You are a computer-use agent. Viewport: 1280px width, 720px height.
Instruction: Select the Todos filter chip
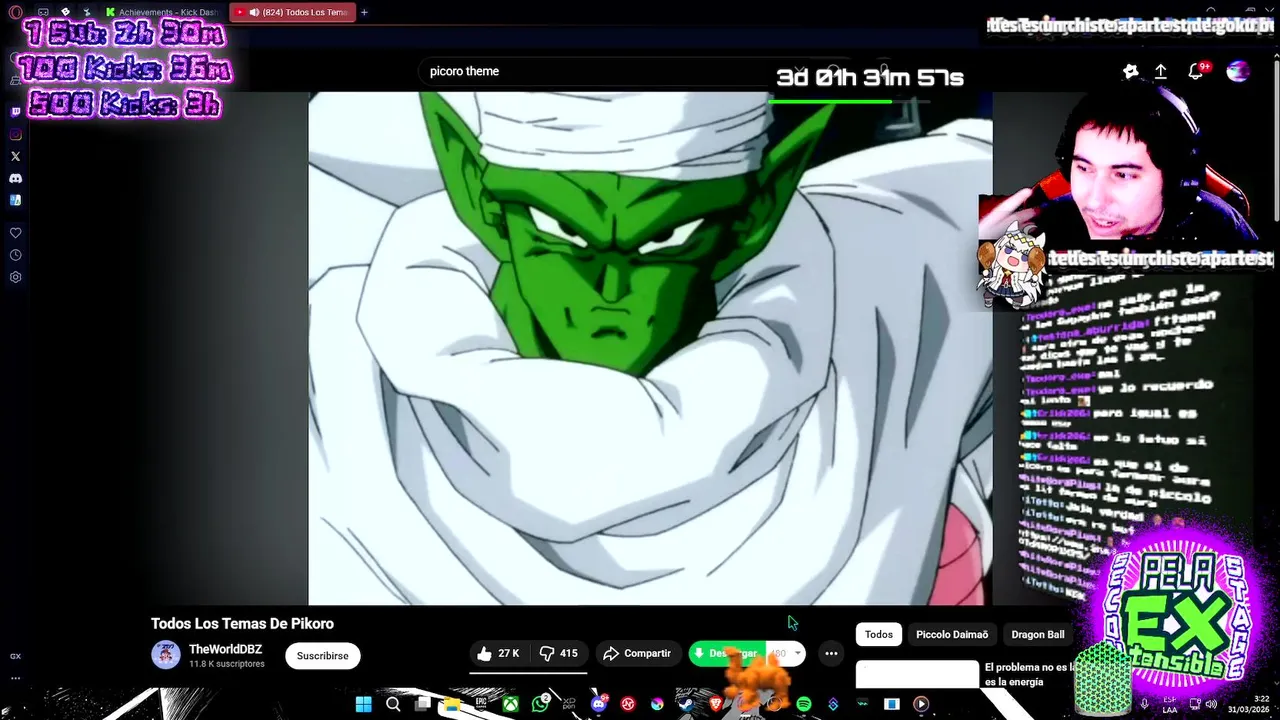[x=879, y=634]
